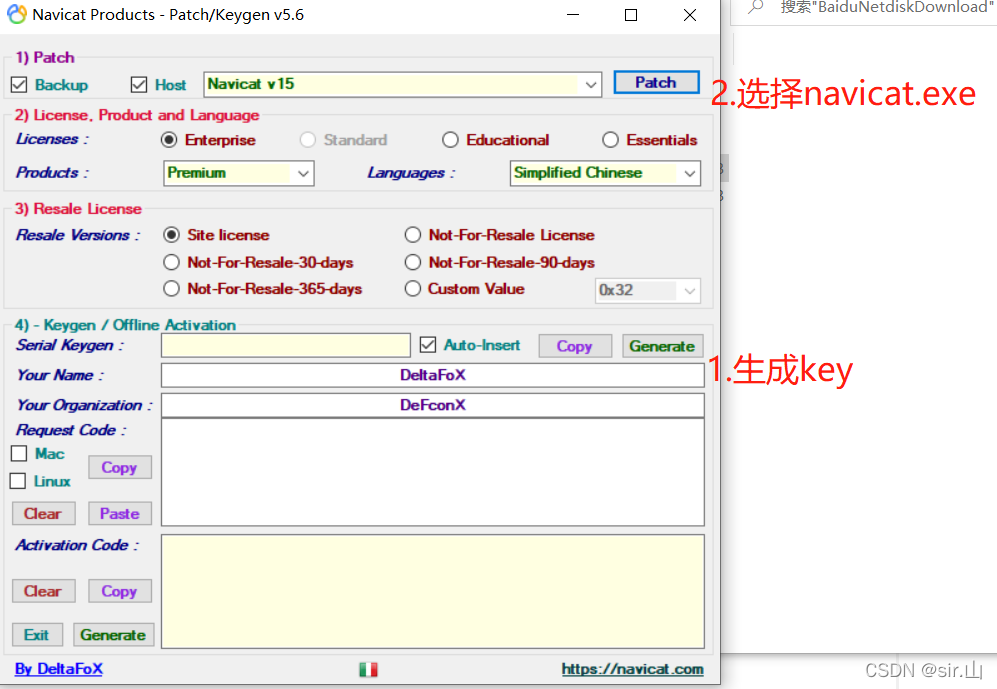Generate the Activation Code
The width and height of the screenshot is (997, 689).
(x=113, y=635)
